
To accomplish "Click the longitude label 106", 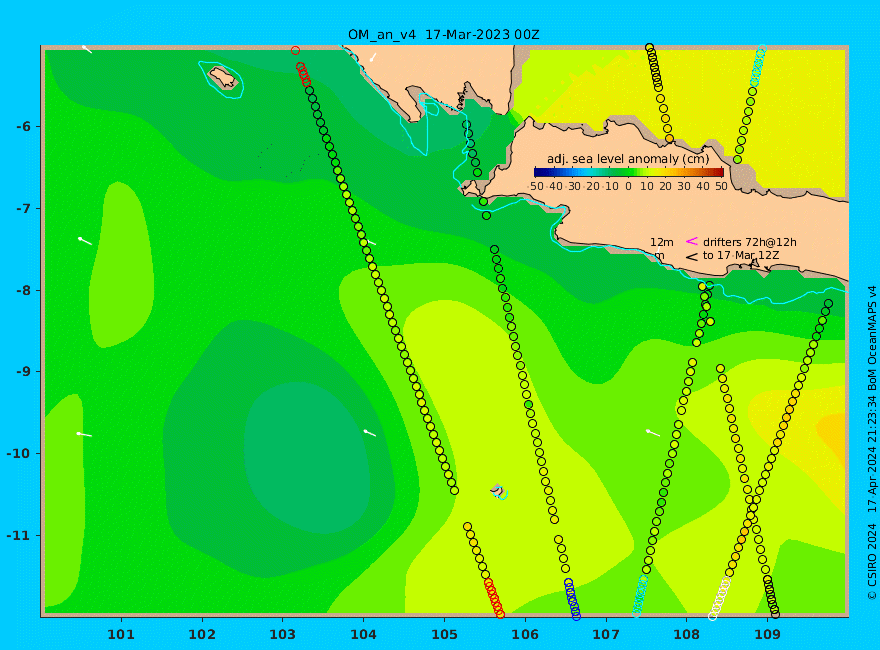I will (x=525, y=635).
